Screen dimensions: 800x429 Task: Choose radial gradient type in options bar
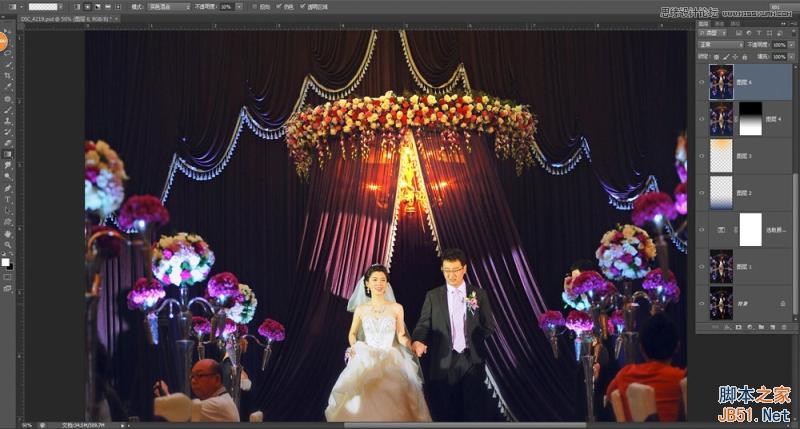[87, 7]
